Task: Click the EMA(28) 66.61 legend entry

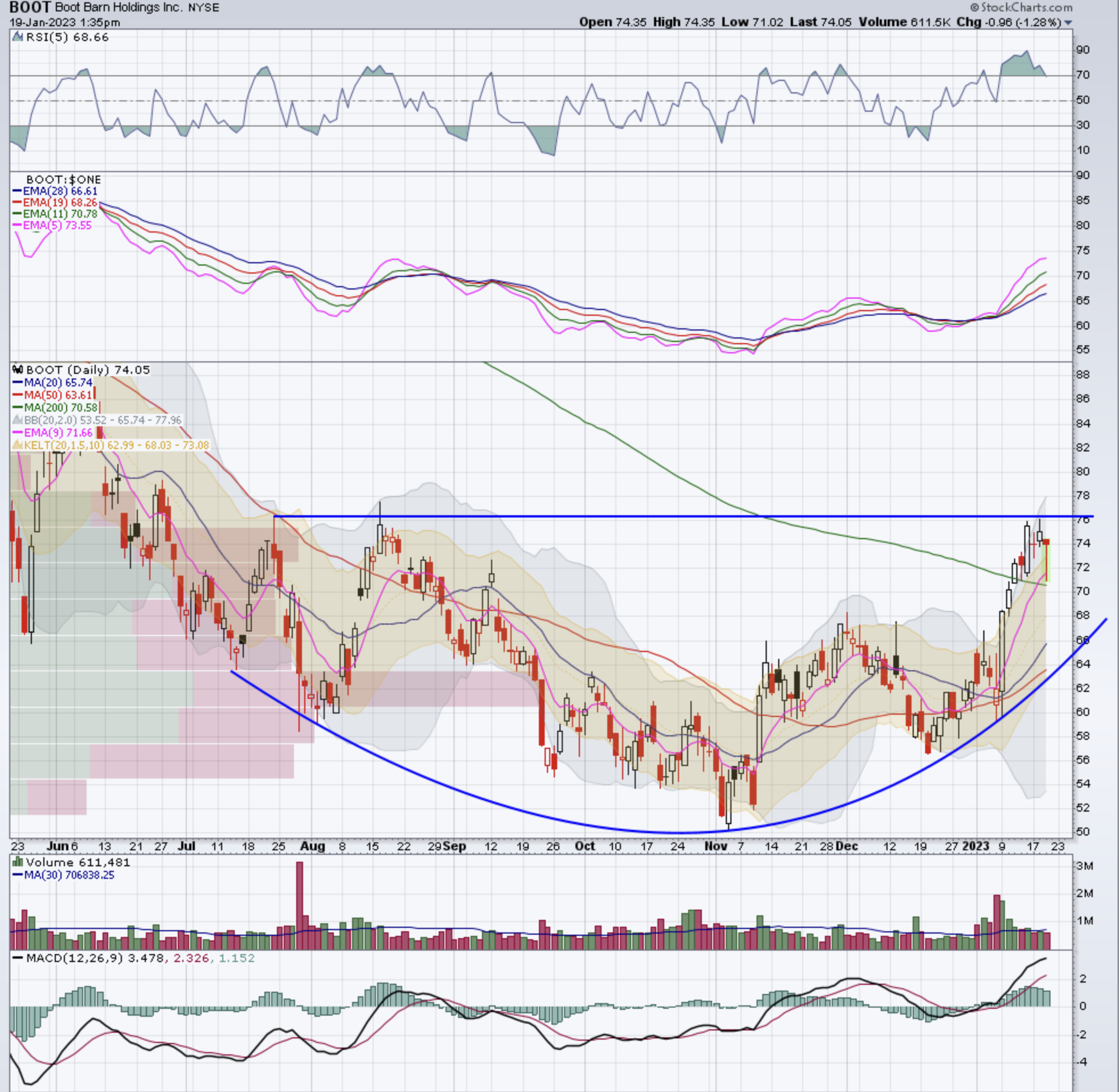Action: pos(55,191)
